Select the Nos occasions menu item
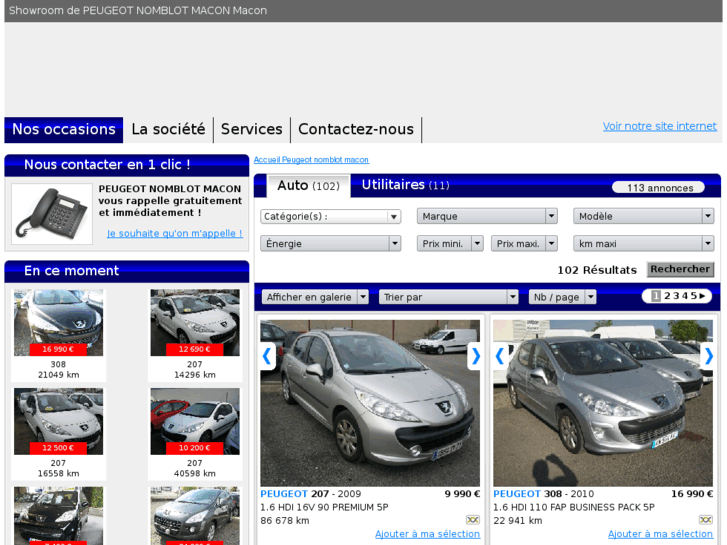The height and width of the screenshot is (545, 727). (x=64, y=129)
